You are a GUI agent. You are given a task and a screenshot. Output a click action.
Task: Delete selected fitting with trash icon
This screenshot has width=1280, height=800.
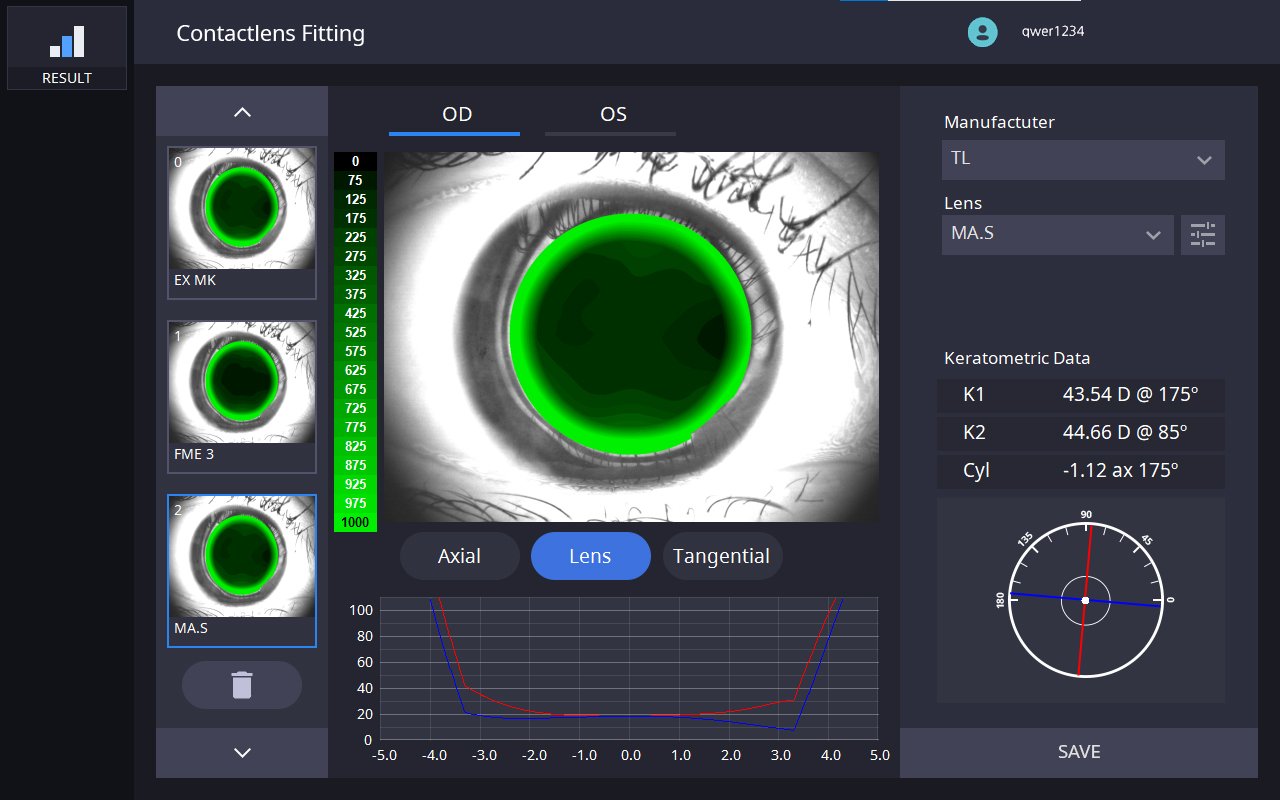coord(242,685)
